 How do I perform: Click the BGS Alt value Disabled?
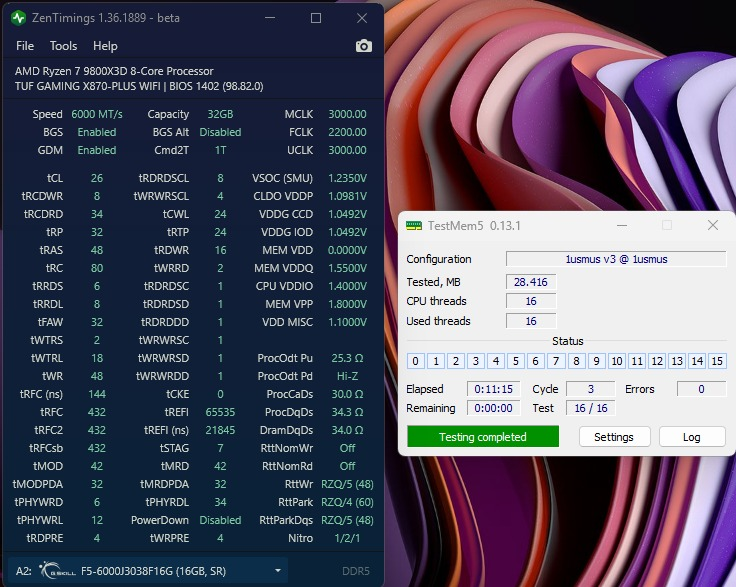tap(220, 132)
